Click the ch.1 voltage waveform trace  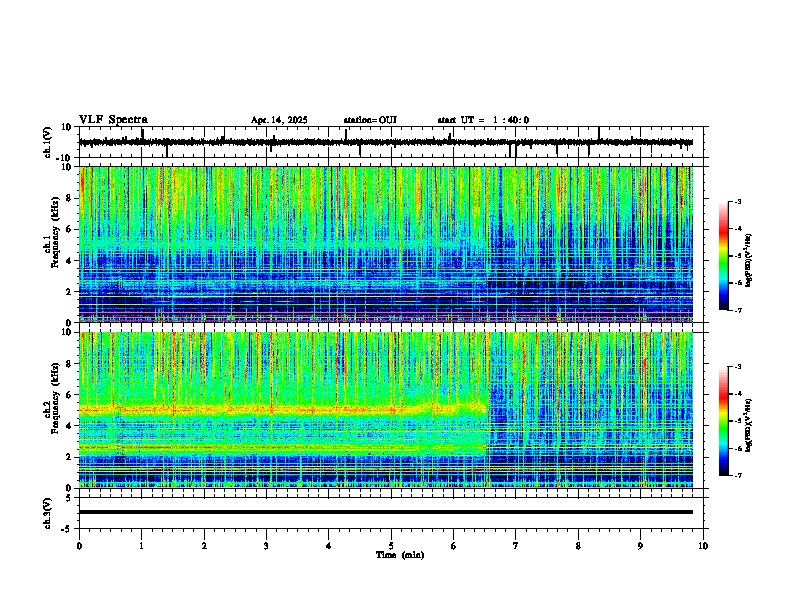coord(385,142)
